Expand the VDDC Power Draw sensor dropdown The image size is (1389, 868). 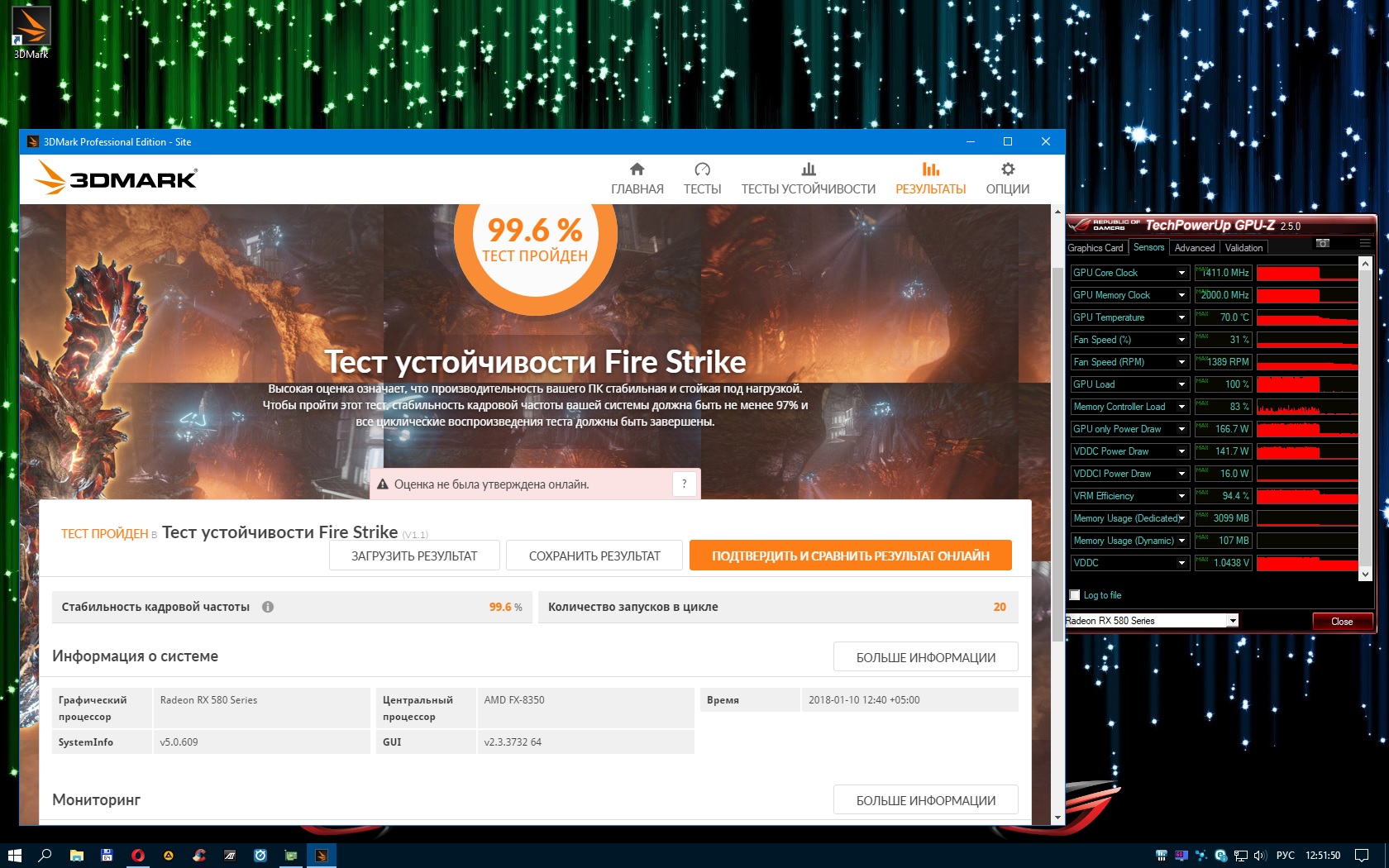pos(1181,451)
